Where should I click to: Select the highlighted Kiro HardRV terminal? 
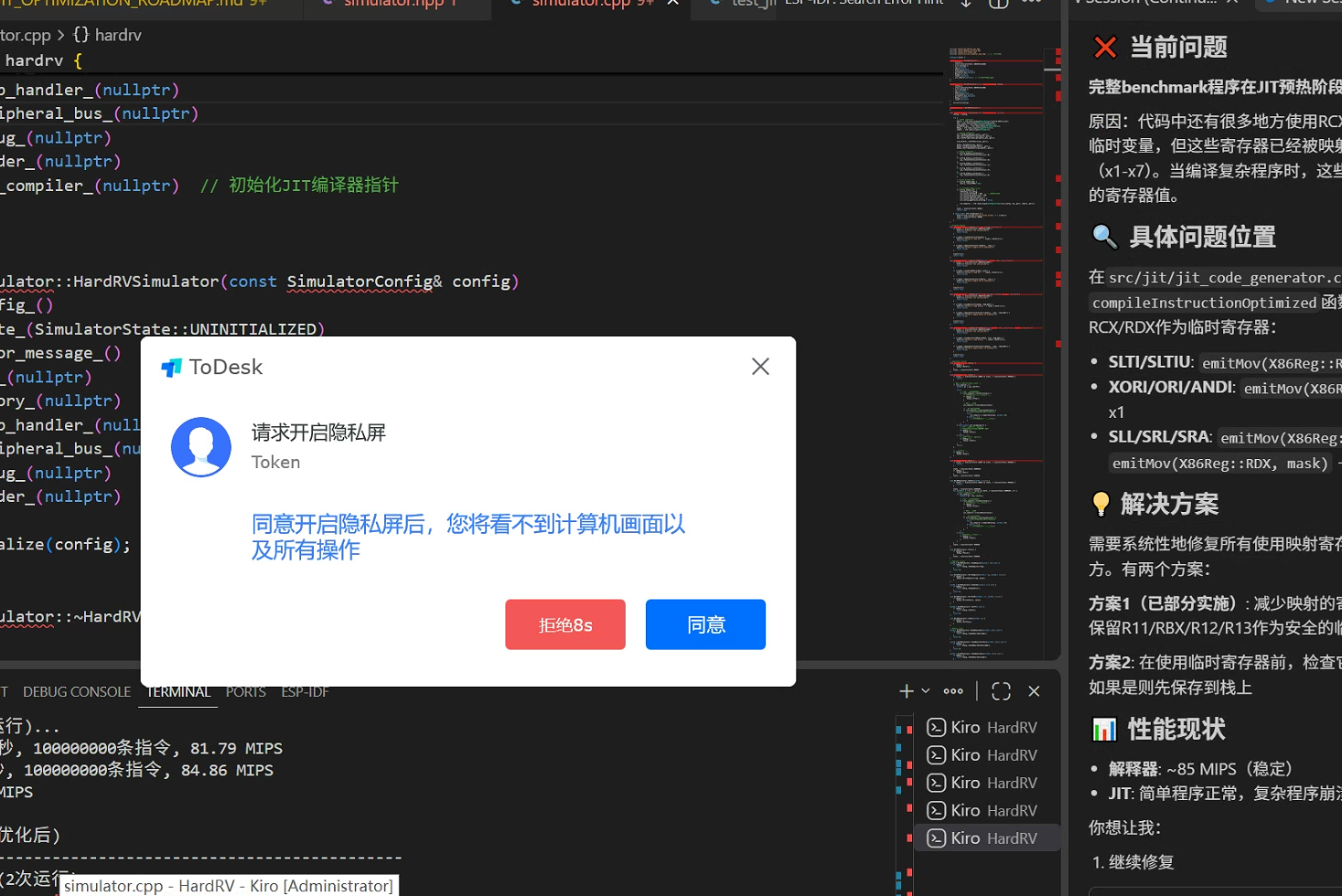coord(987,838)
